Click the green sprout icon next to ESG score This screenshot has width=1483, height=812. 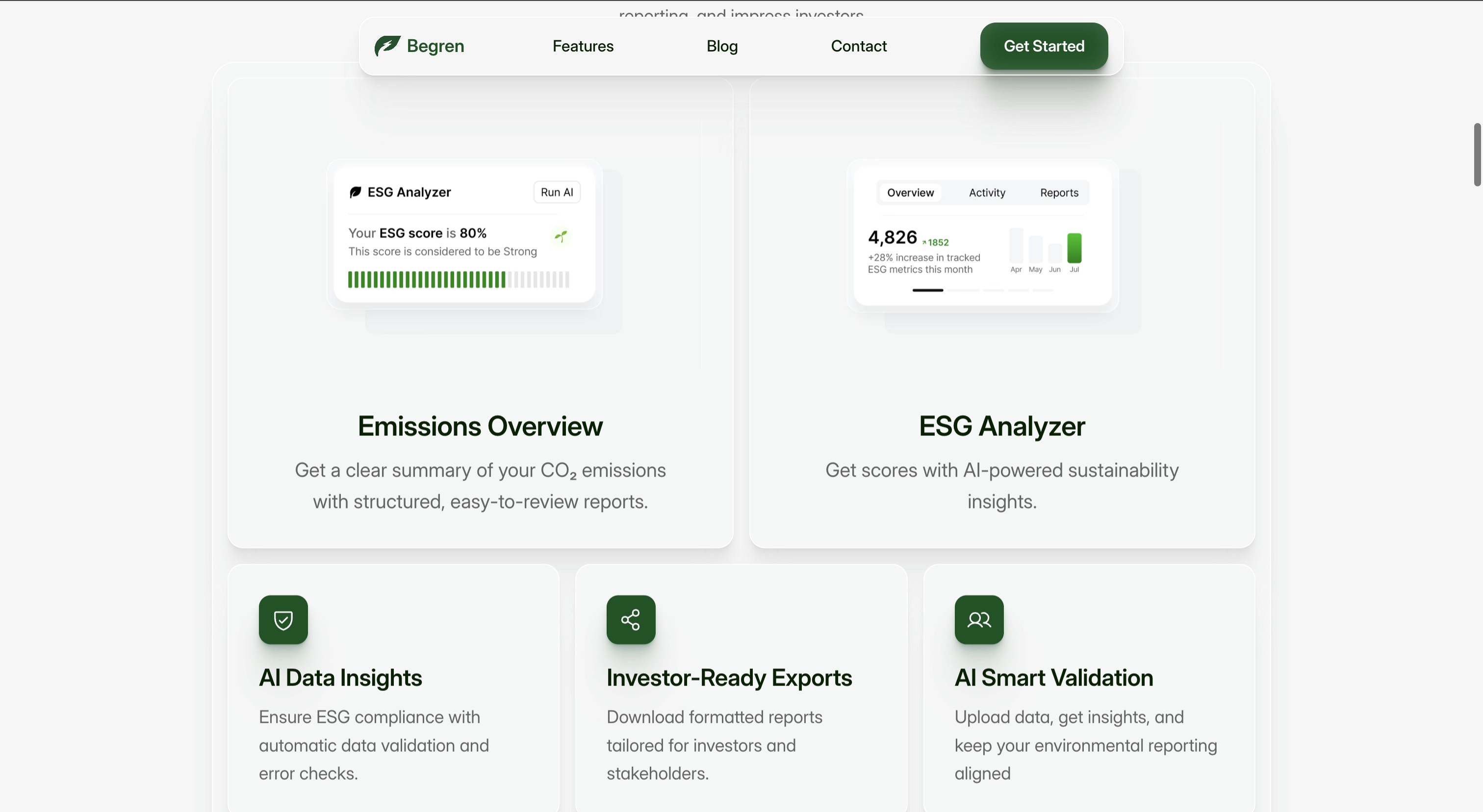(x=561, y=236)
